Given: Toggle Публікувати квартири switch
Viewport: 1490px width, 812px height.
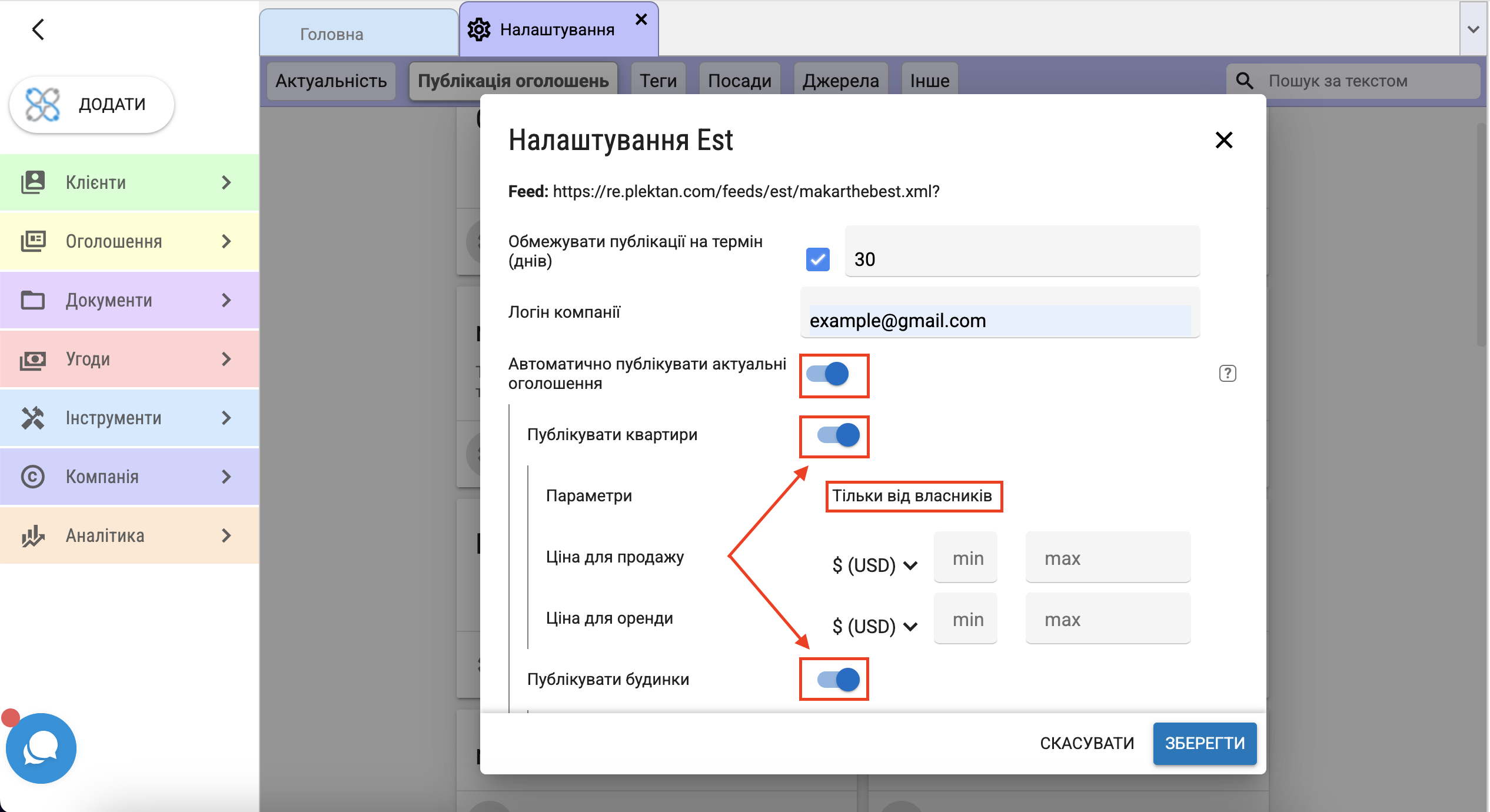Looking at the screenshot, I should [x=838, y=435].
